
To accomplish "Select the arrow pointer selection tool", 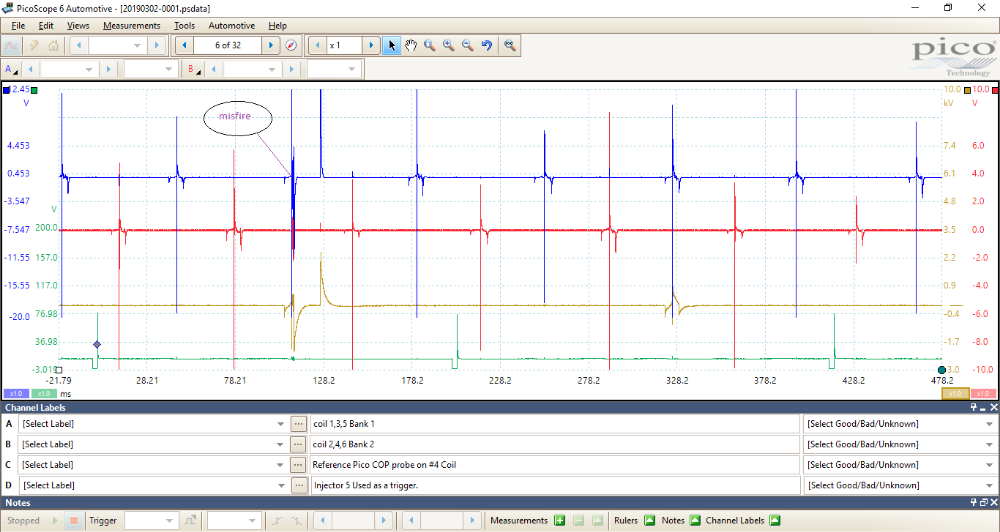I will [392, 45].
